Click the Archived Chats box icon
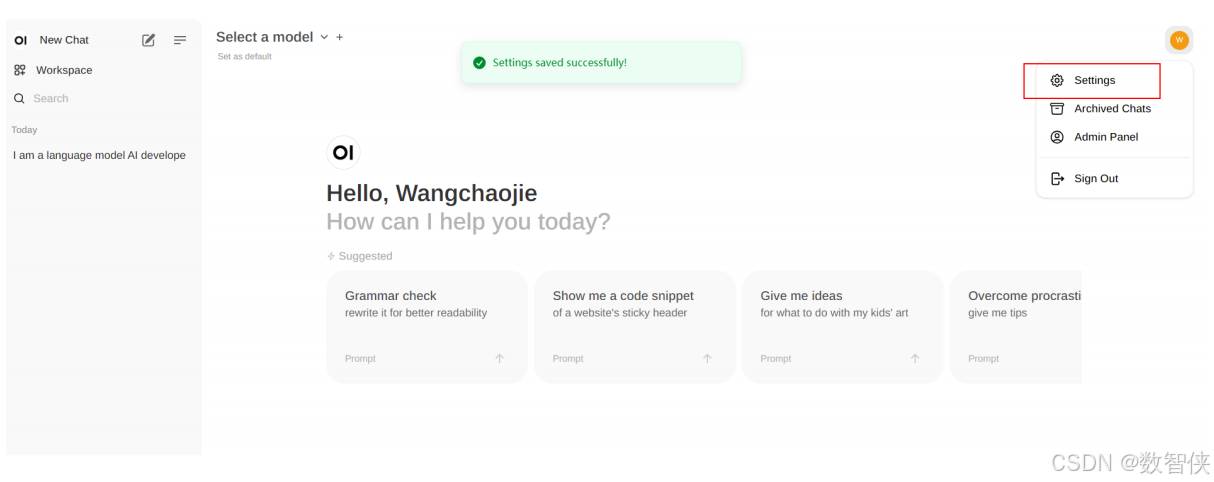 click(x=1057, y=108)
